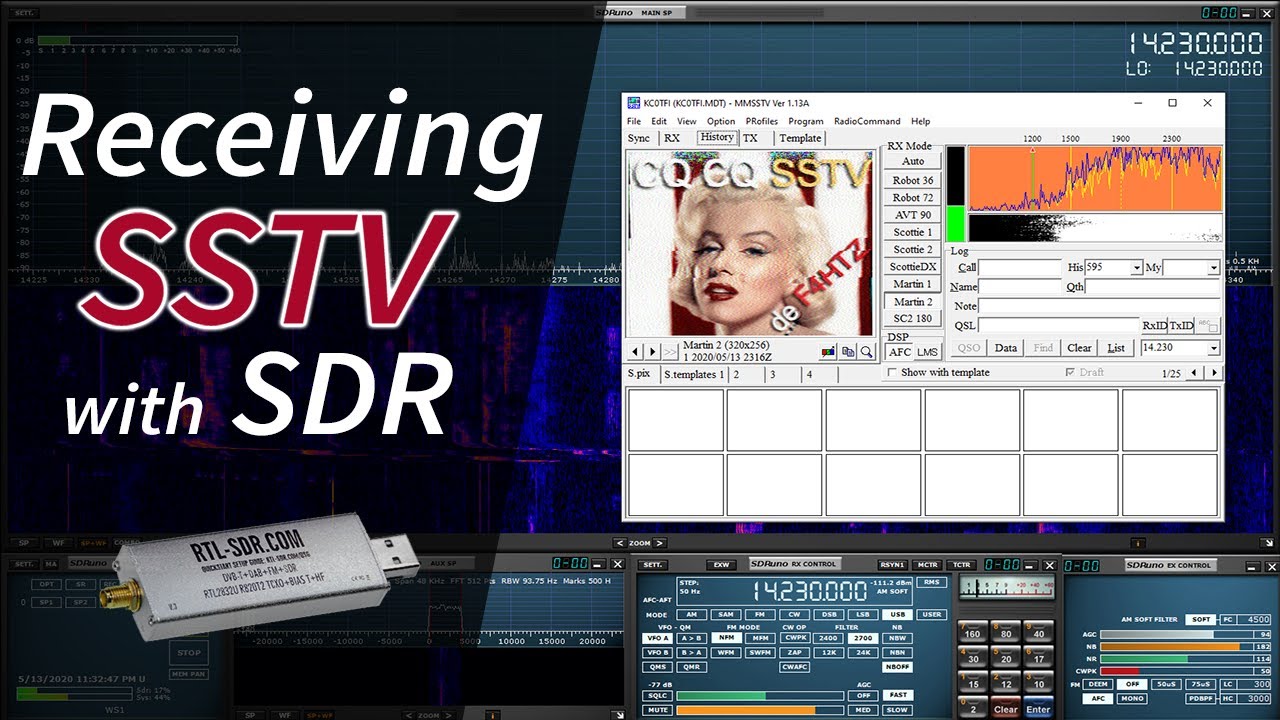Click zoom-out arrow left of ZOOM in Main SP

coord(620,543)
